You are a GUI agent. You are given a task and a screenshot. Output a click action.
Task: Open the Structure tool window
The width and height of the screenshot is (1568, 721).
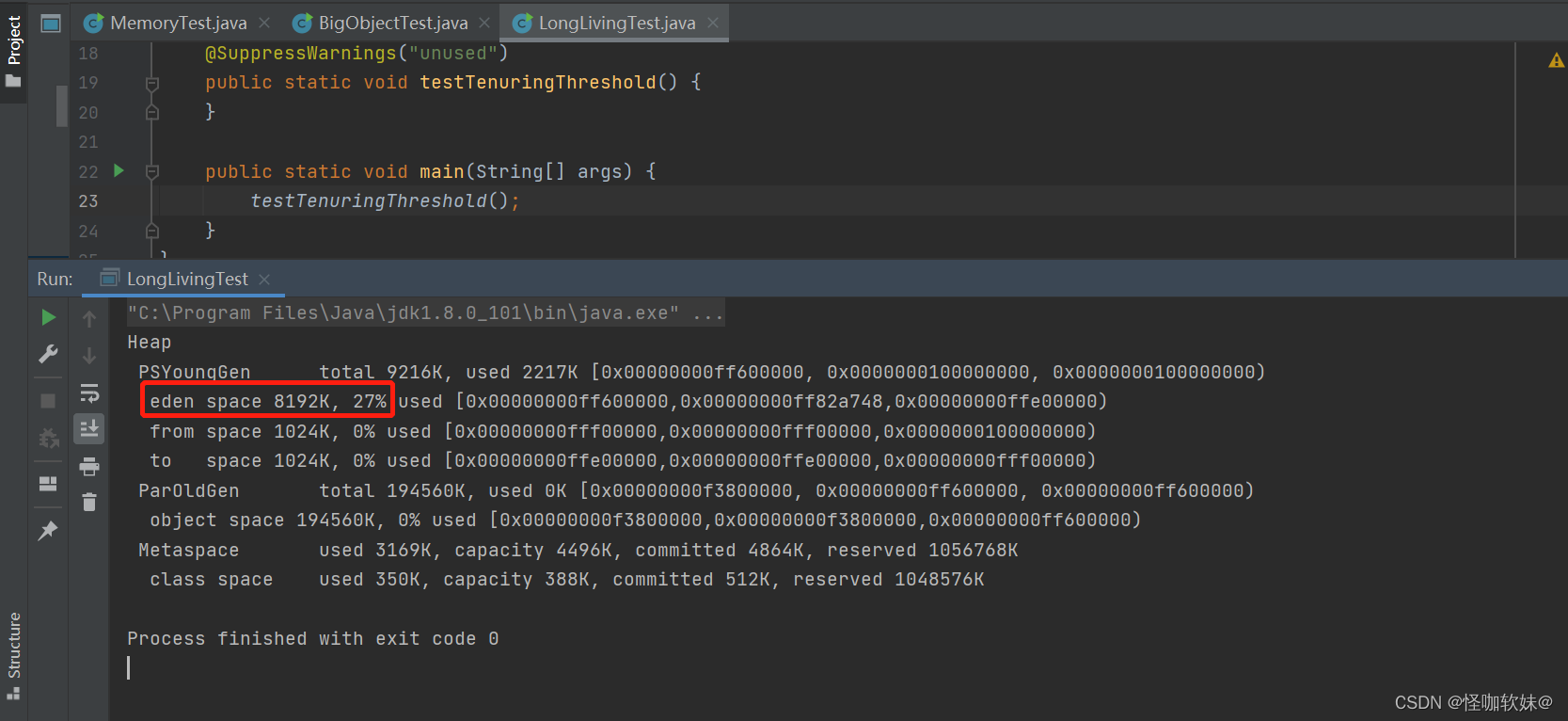(x=13, y=656)
